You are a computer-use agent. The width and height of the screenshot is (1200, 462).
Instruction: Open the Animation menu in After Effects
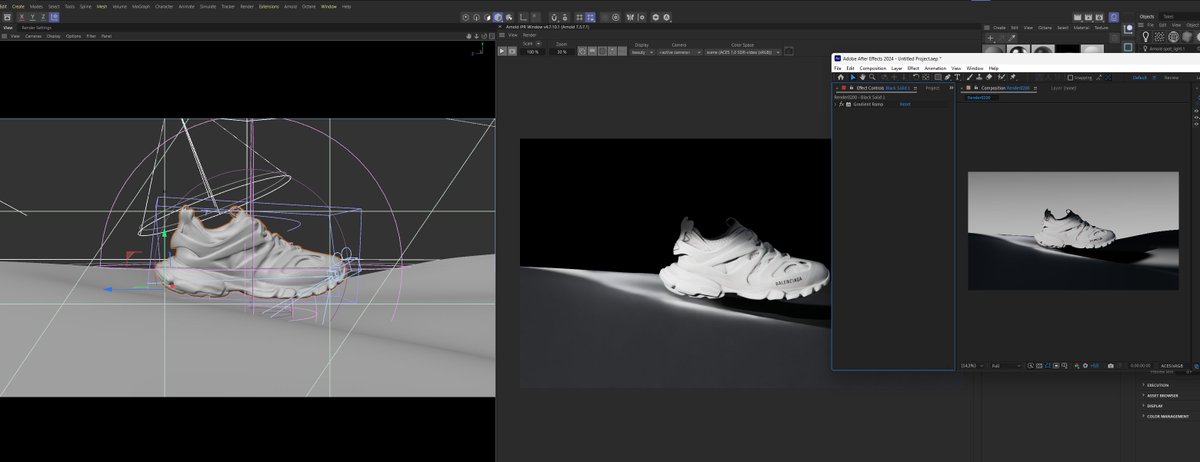click(x=935, y=68)
